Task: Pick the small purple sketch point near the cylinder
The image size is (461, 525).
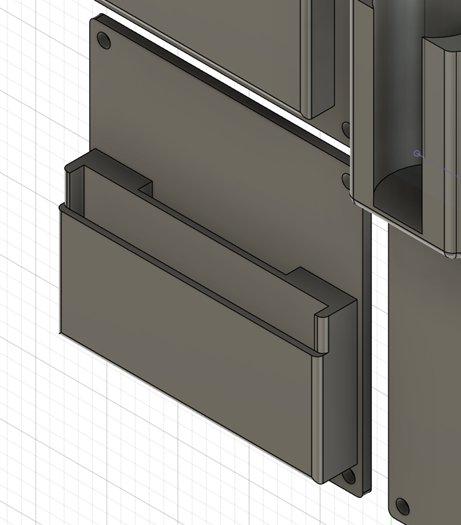Action: click(x=416, y=153)
